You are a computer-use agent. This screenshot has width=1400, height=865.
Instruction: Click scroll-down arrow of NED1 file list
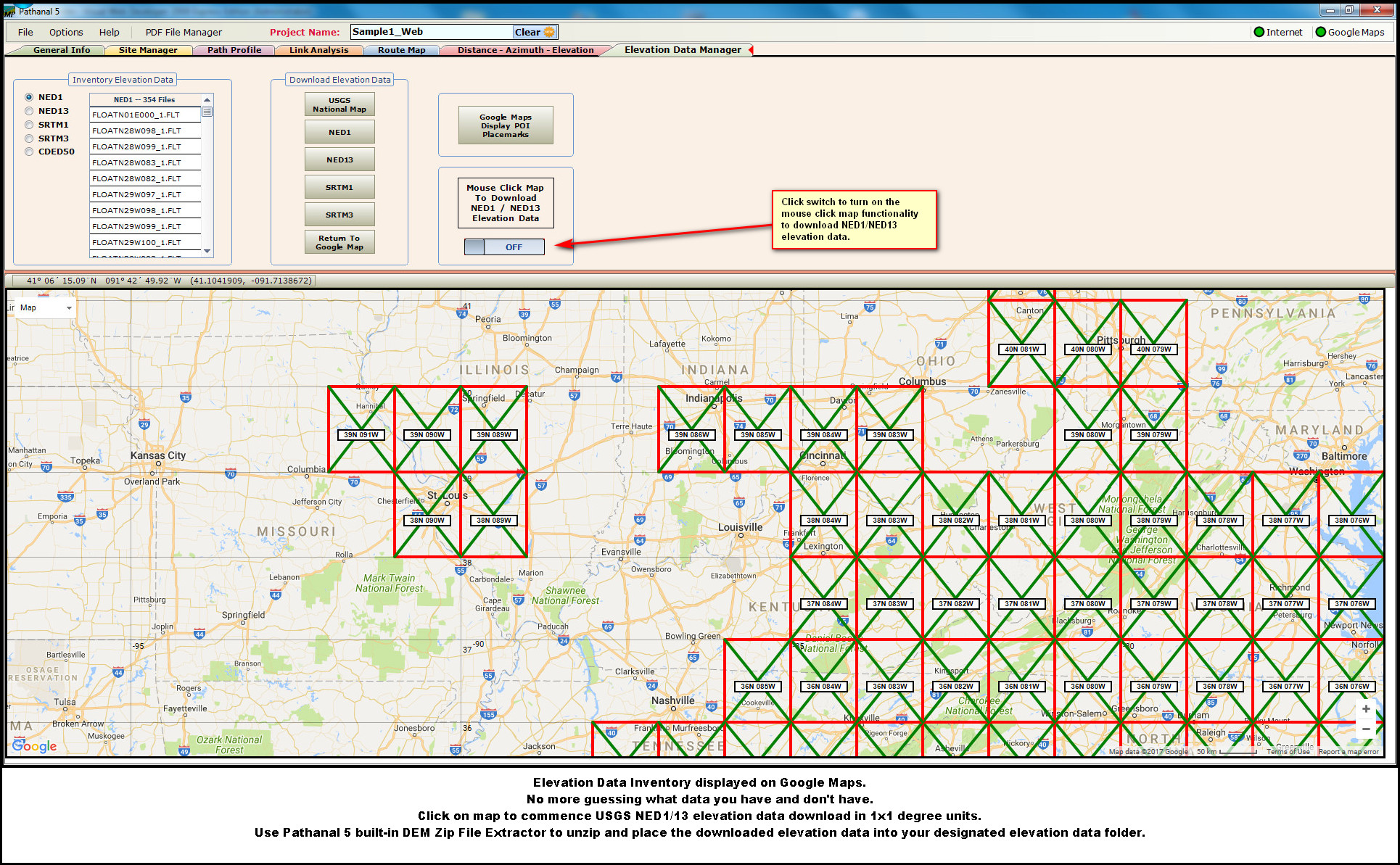(207, 252)
